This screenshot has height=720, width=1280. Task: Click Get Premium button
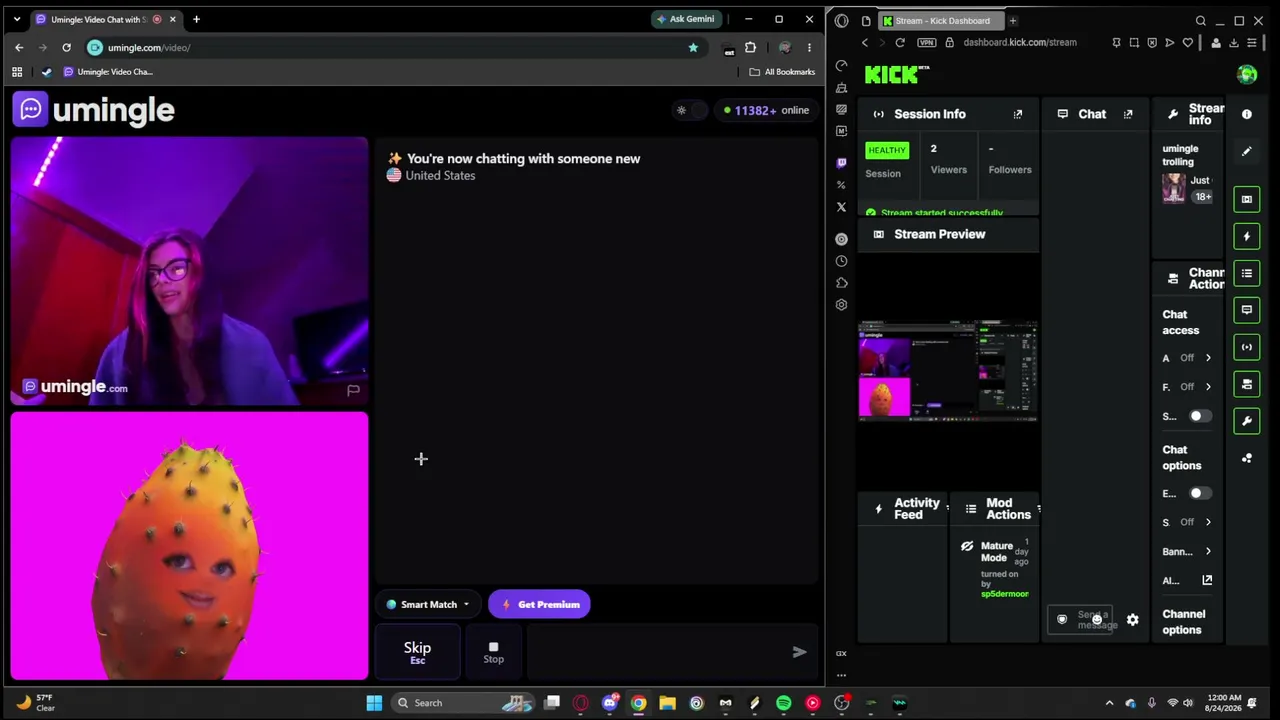pos(539,605)
